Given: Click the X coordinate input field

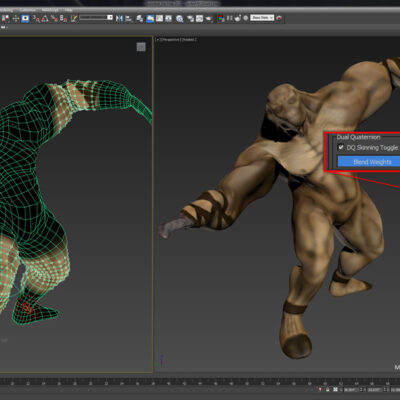Looking at the screenshot, I should click(x=351, y=390).
